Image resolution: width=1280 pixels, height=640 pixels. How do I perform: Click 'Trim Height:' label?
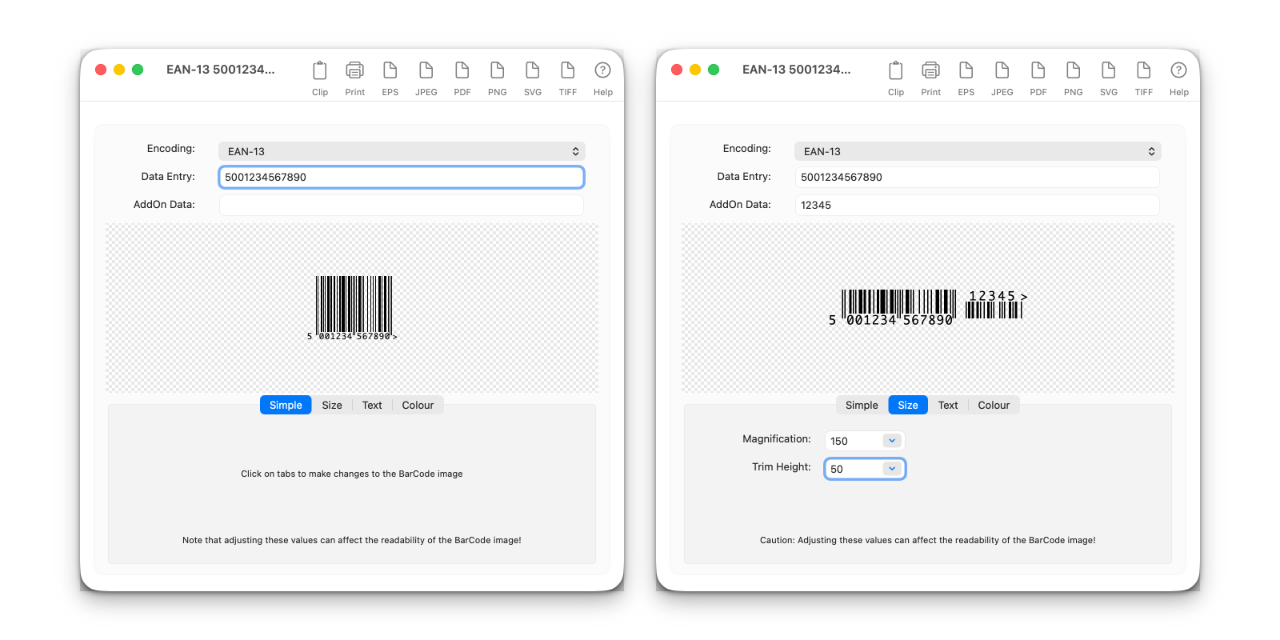[x=781, y=467]
